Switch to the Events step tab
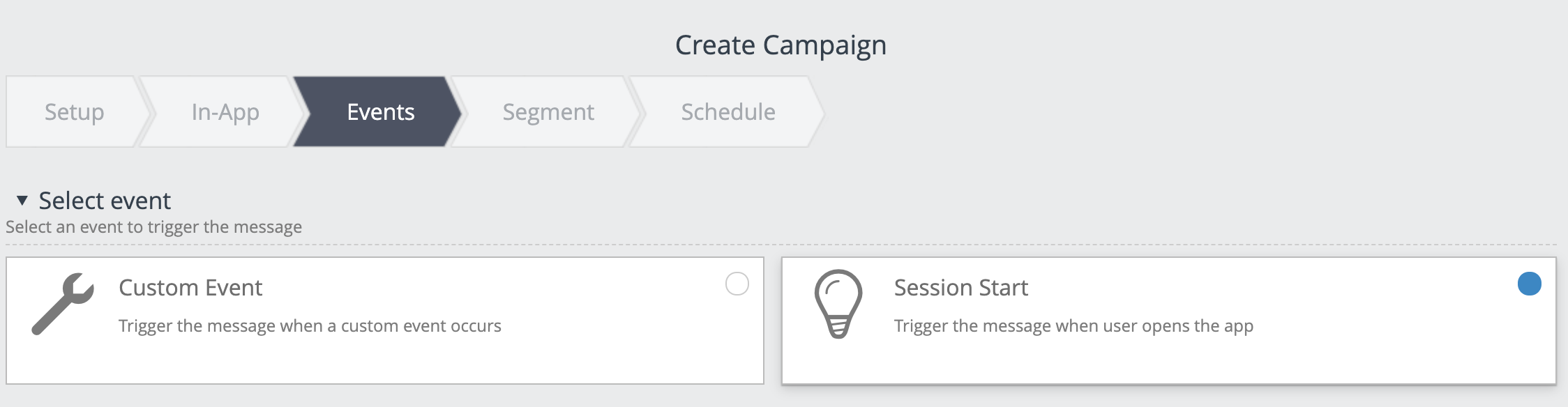This screenshot has width=1568, height=407. click(x=380, y=112)
